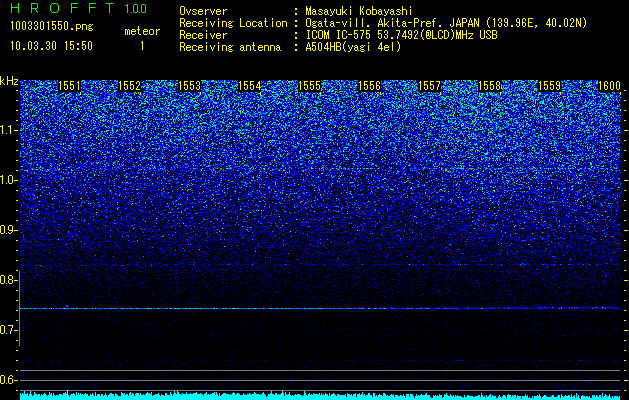Click the 1553 time marker

(189, 86)
